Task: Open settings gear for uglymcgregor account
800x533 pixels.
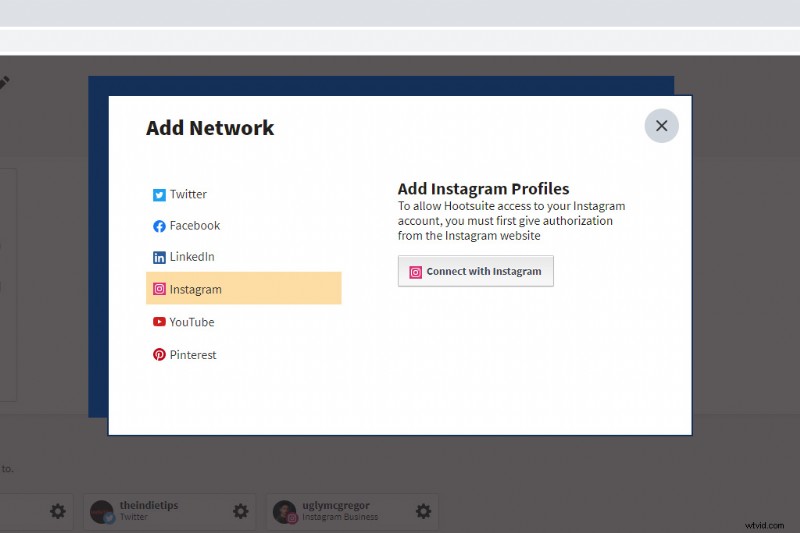Action: [x=423, y=511]
